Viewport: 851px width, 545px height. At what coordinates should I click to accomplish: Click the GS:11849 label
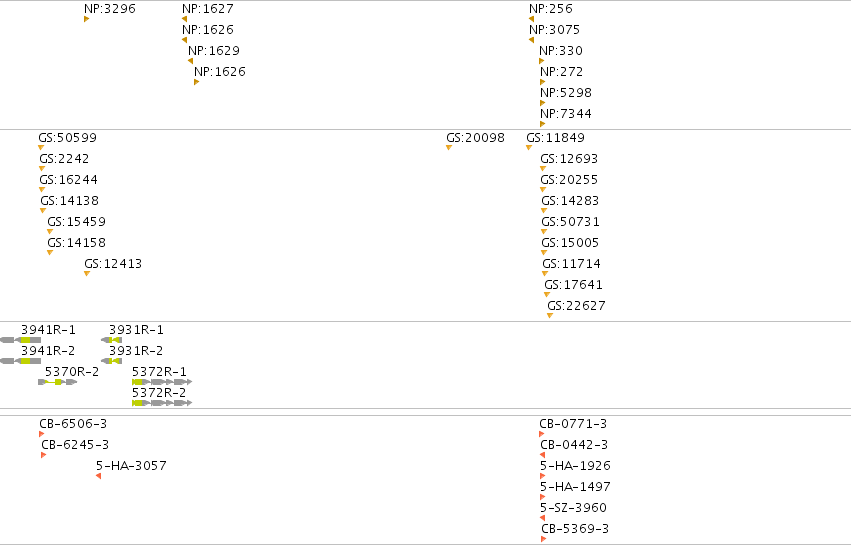555,138
